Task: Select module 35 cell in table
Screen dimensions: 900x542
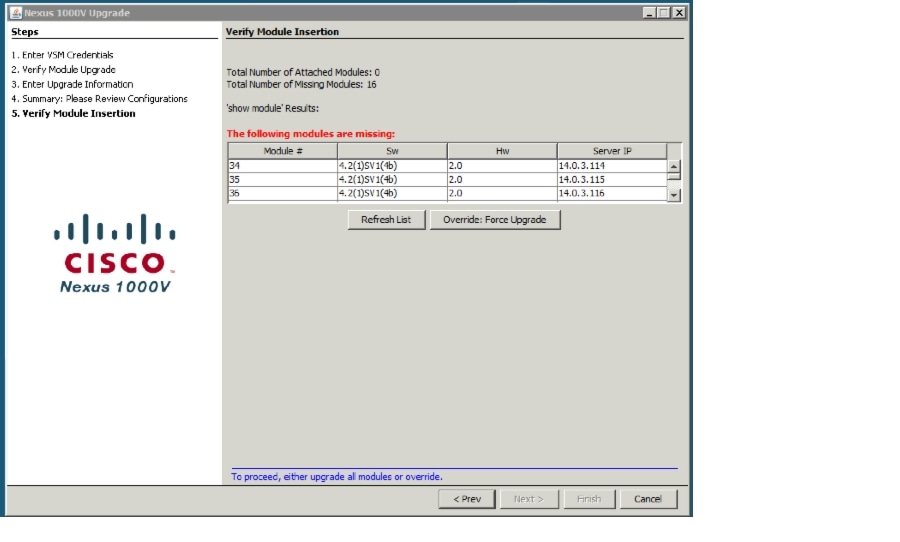Action: click(282, 179)
